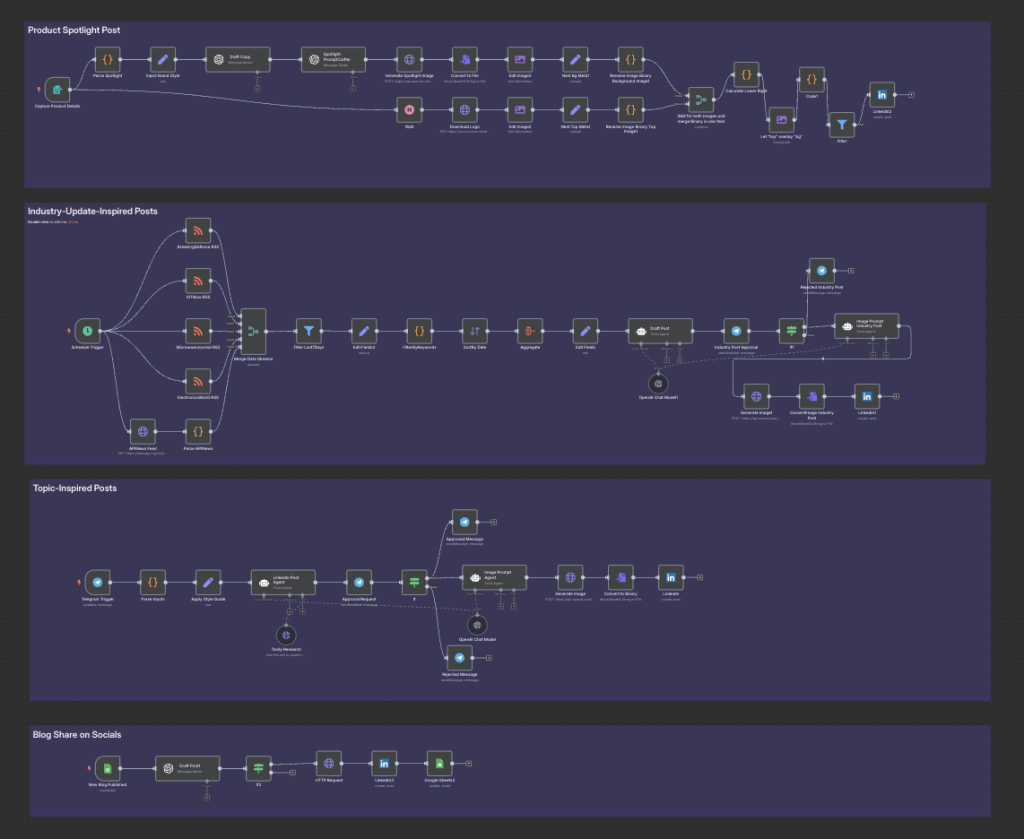1024x839 pixels.
Task: Click the Product Spotlight Post sticky title
Action: pos(74,30)
